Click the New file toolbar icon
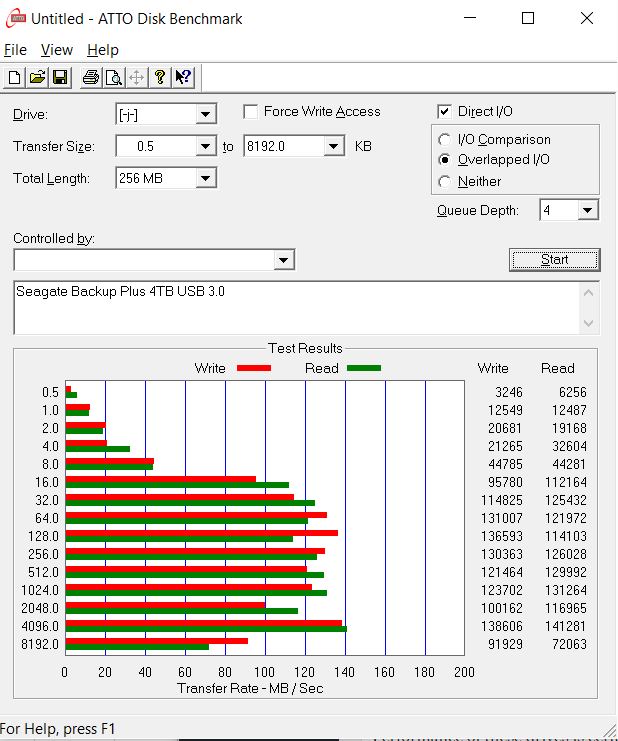The width and height of the screenshot is (618, 741). (x=15, y=77)
